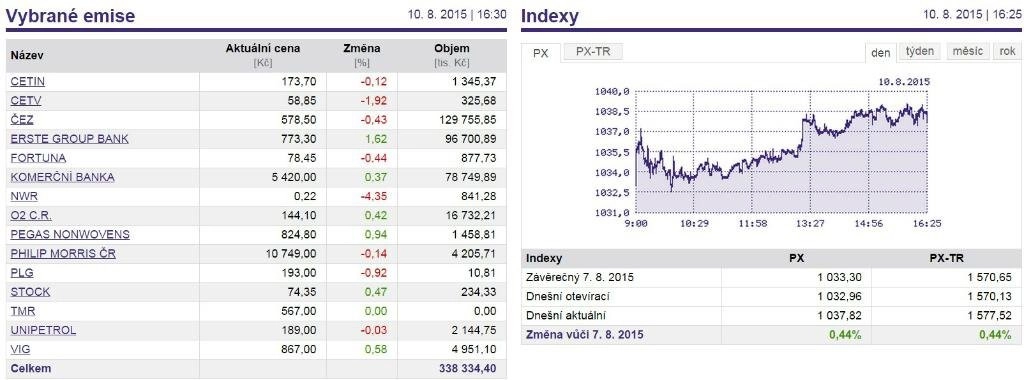Select PHILIP MORRIS ČR link
The image size is (1024, 380).
pyautogui.click(x=63, y=253)
